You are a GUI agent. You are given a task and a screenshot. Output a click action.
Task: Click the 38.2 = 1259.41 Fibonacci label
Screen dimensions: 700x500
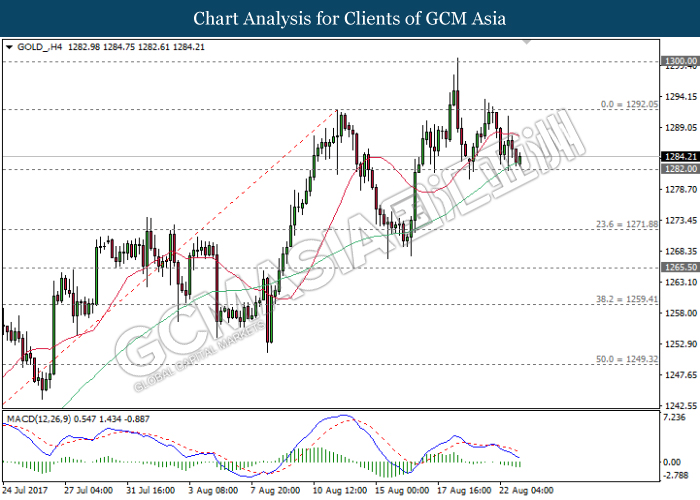point(627,299)
